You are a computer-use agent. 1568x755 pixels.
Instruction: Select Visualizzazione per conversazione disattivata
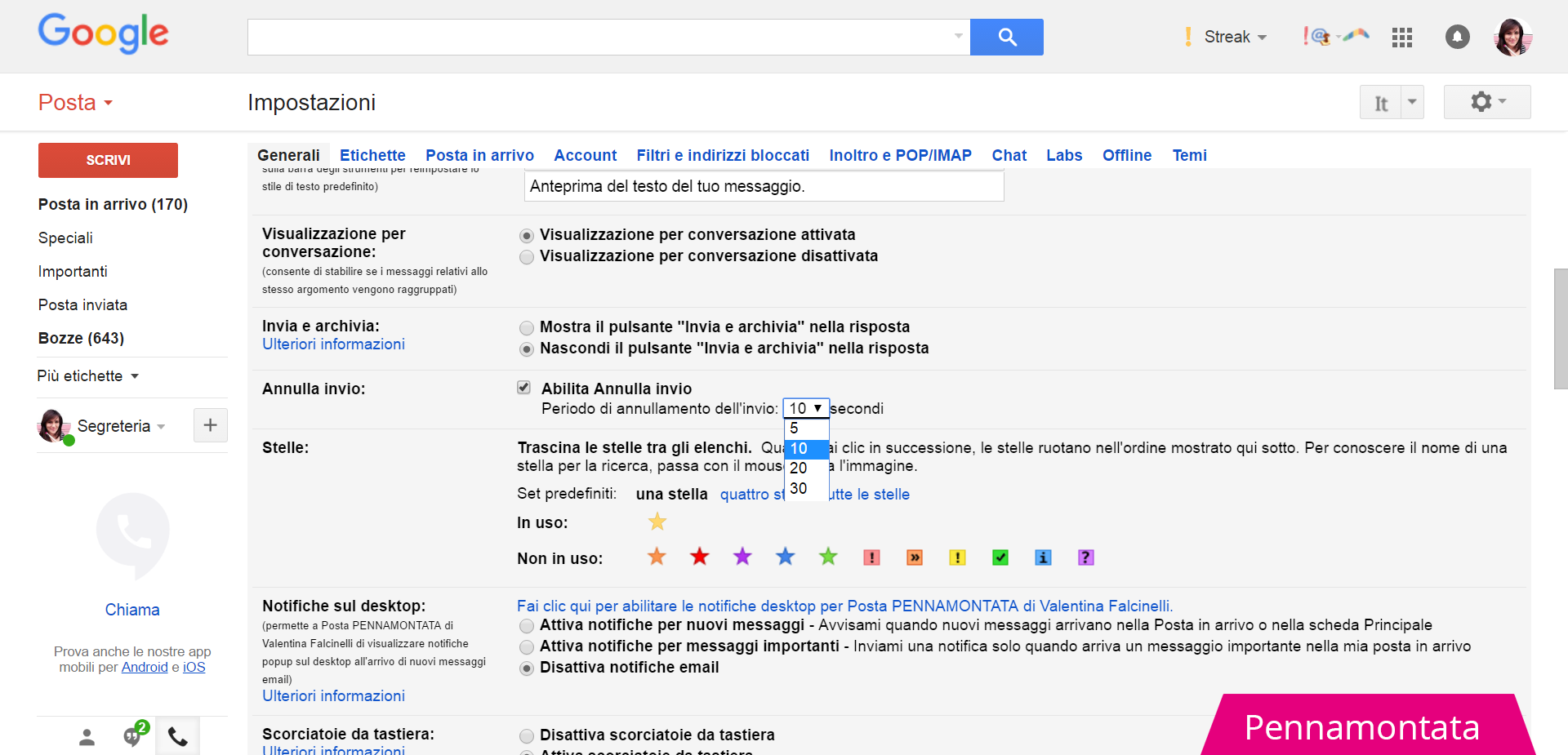527,256
